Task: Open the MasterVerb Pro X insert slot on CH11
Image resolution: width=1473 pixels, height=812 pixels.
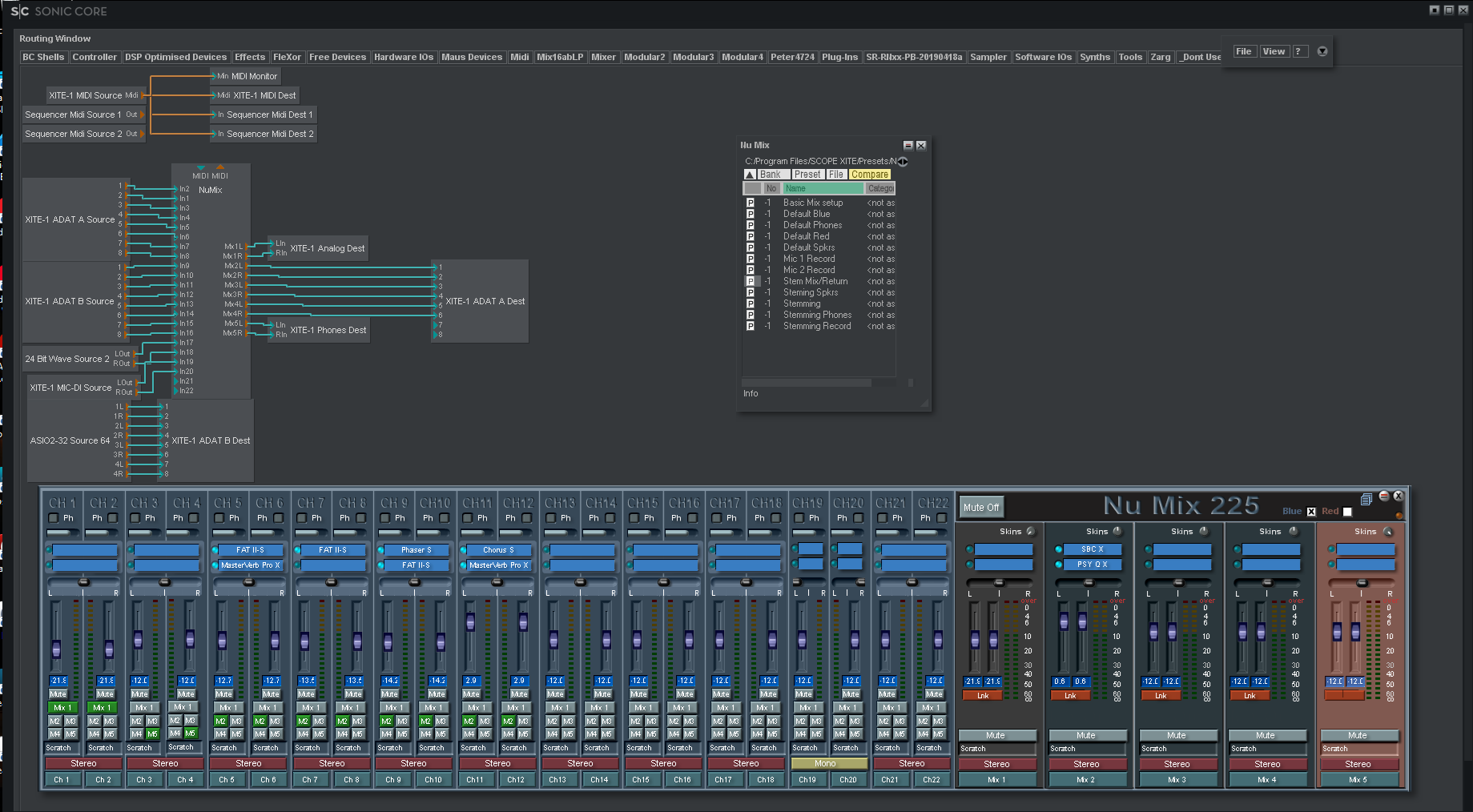Action: 498,565
